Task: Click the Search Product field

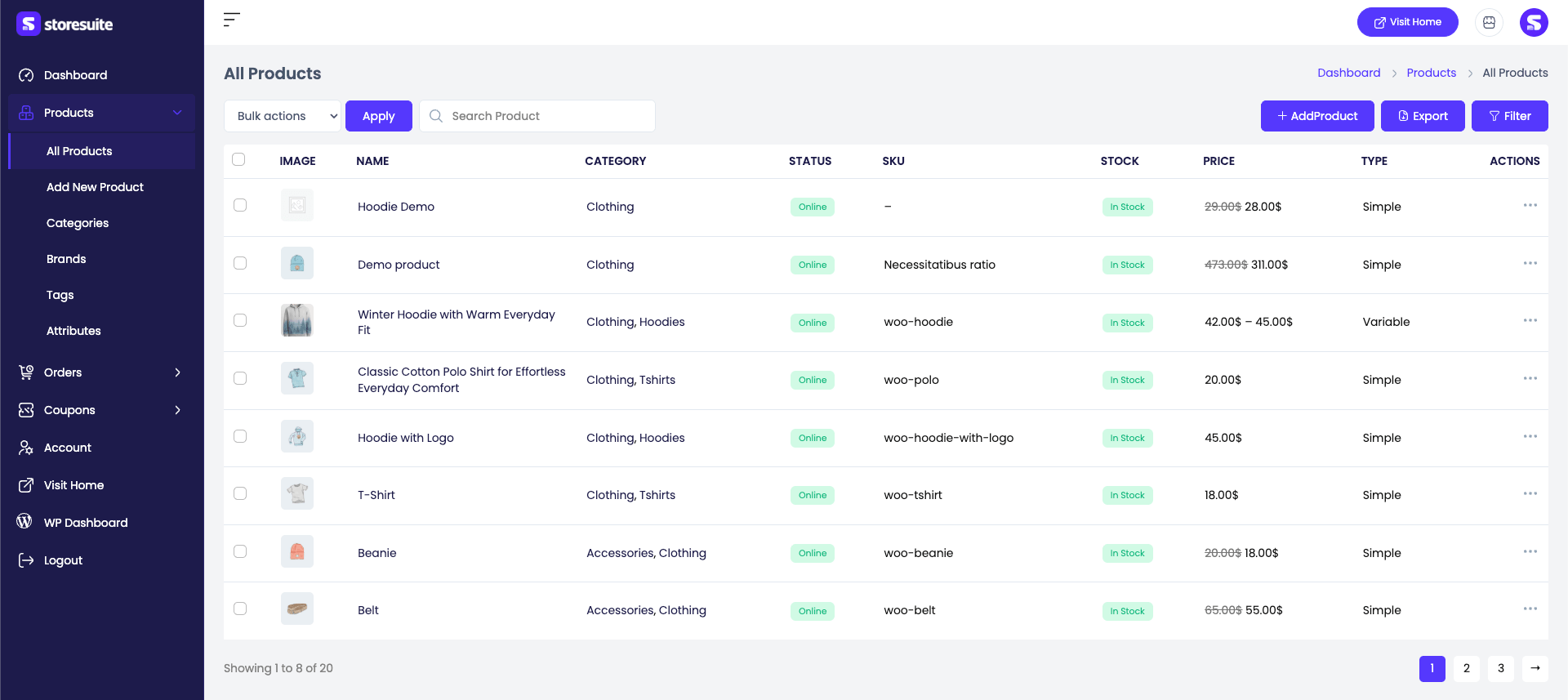Action: coord(537,116)
